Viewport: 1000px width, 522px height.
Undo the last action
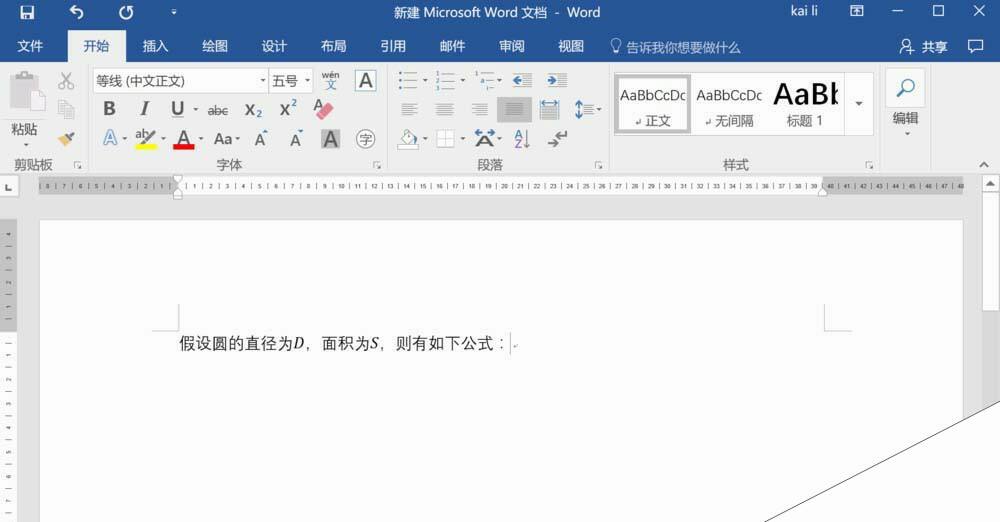tap(77, 12)
